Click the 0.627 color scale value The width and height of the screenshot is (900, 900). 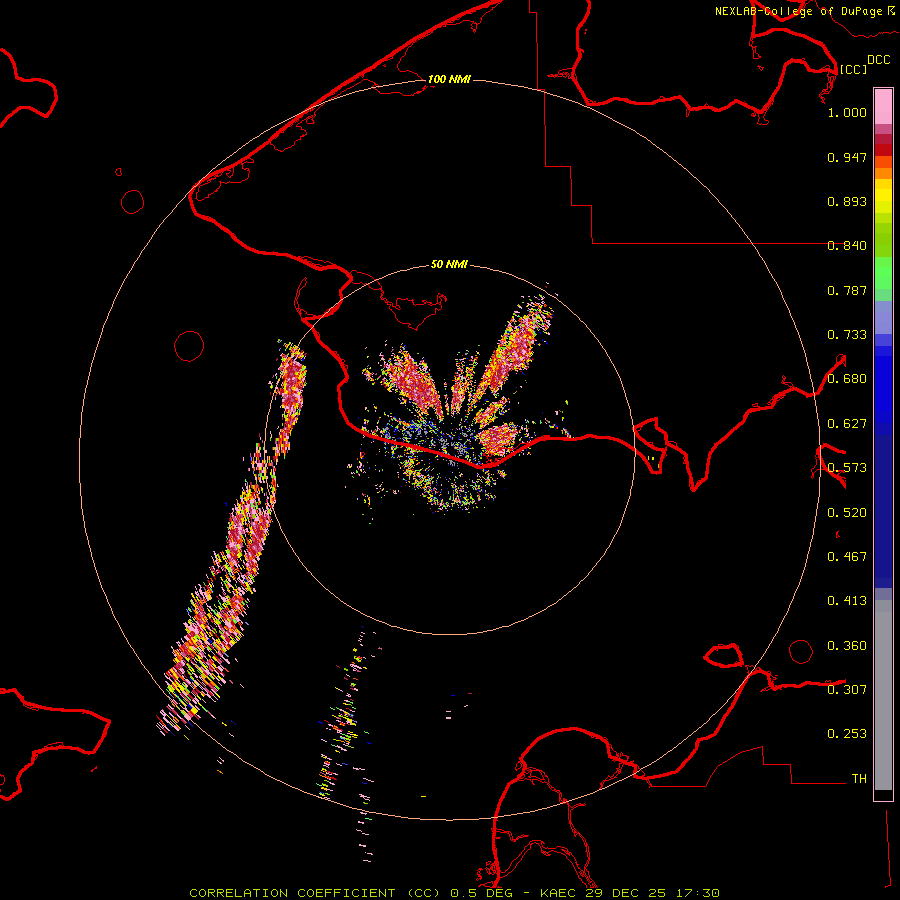847,424
